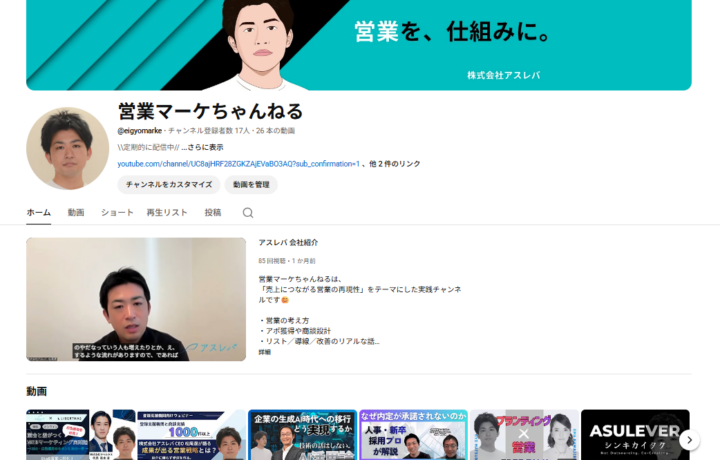Click the next arrow on video carousel
The width and height of the screenshot is (720, 460).
click(689, 439)
